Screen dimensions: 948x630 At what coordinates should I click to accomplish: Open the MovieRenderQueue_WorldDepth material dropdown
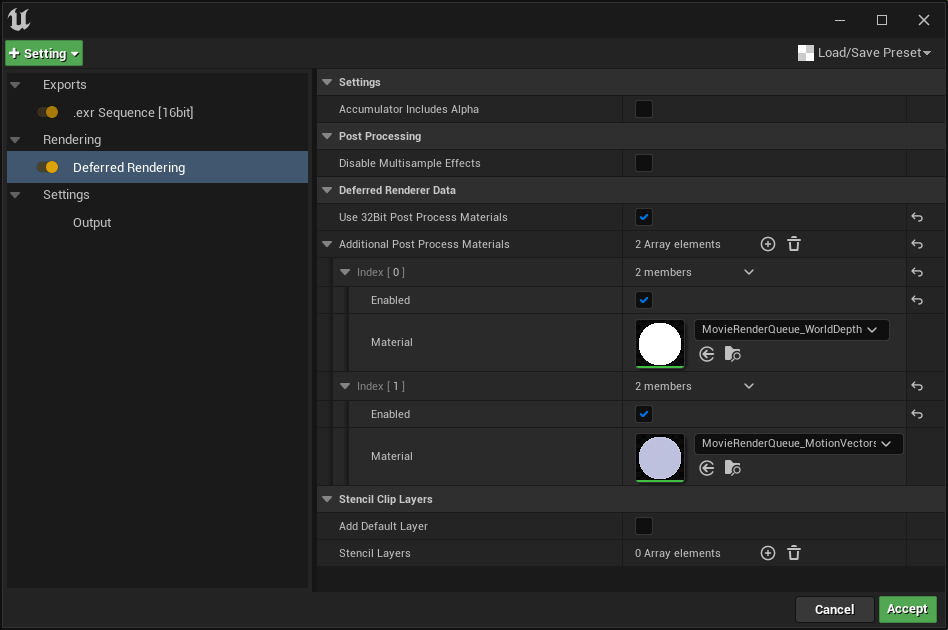[x=791, y=329]
